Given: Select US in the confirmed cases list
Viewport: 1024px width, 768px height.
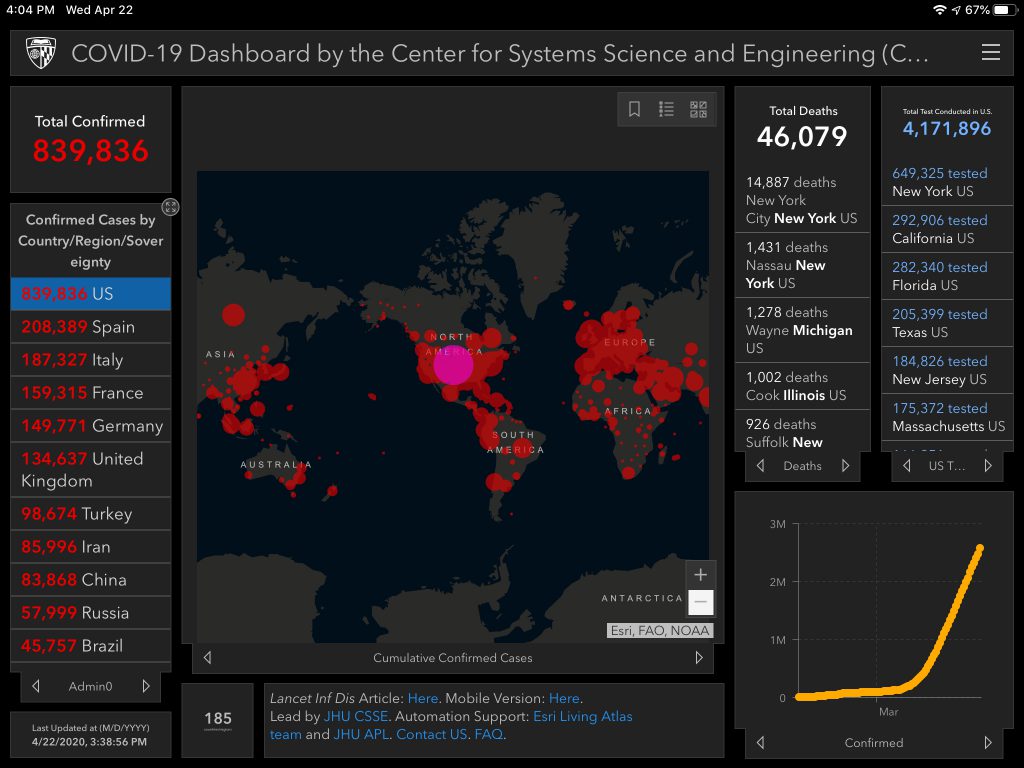Looking at the screenshot, I should coord(90,294).
